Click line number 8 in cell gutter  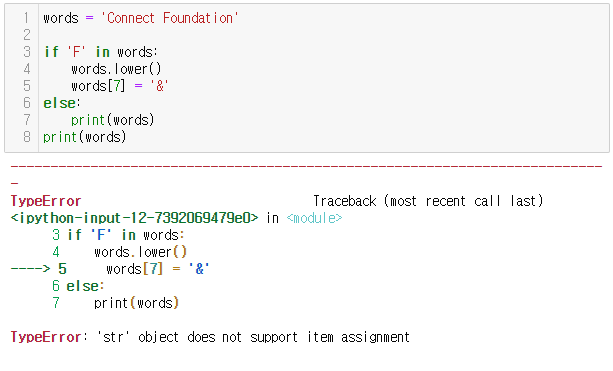pyautogui.click(x=26, y=137)
